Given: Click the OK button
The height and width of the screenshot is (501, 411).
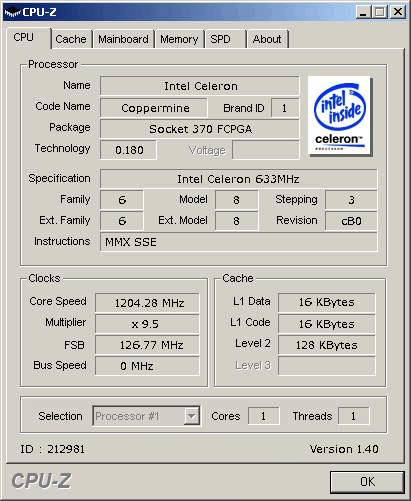Looking at the screenshot, I should 367,482.
